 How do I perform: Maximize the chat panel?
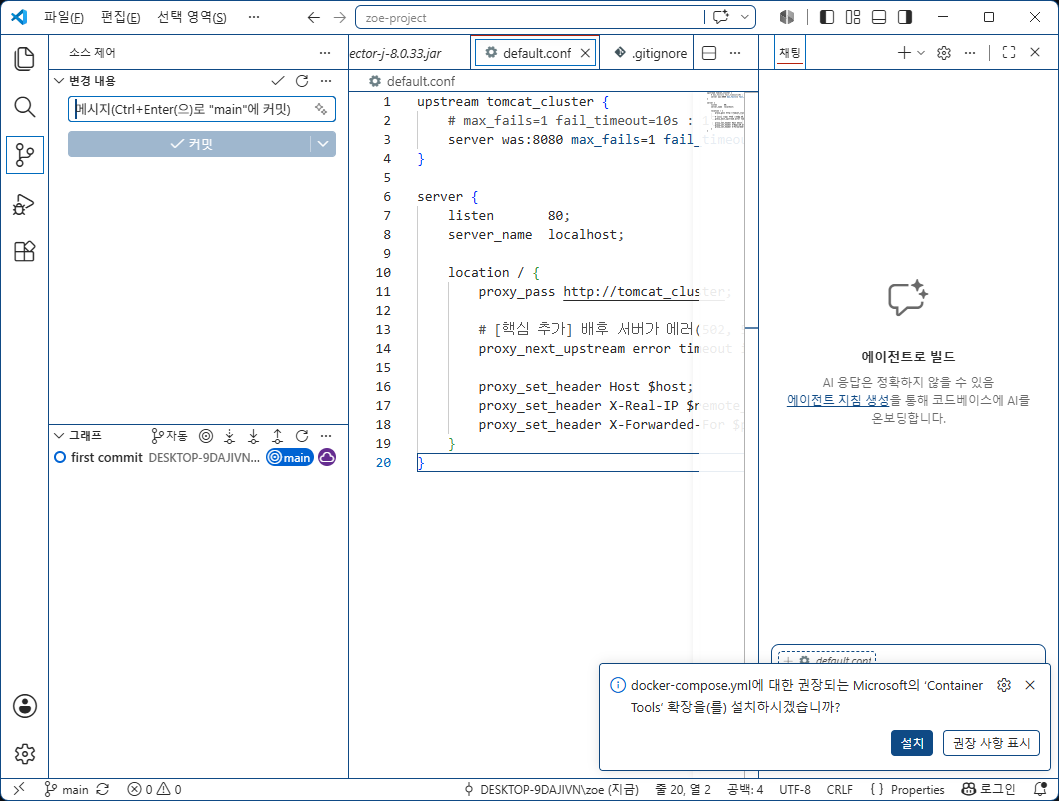[x=1009, y=52]
